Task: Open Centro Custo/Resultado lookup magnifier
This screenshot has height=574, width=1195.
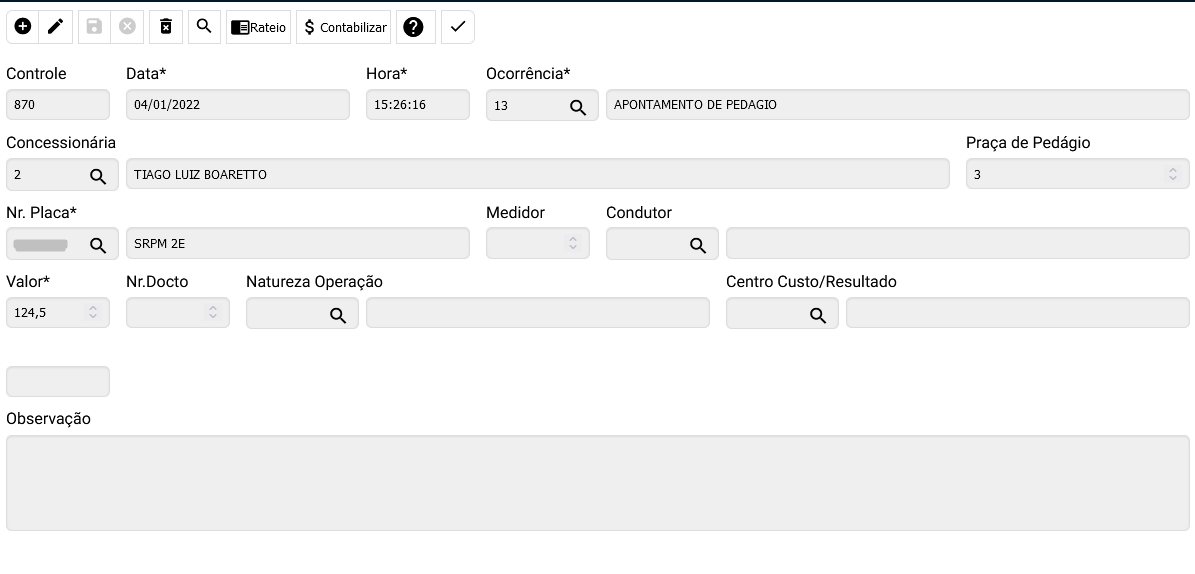Action: pyautogui.click(x=818, y=314)
